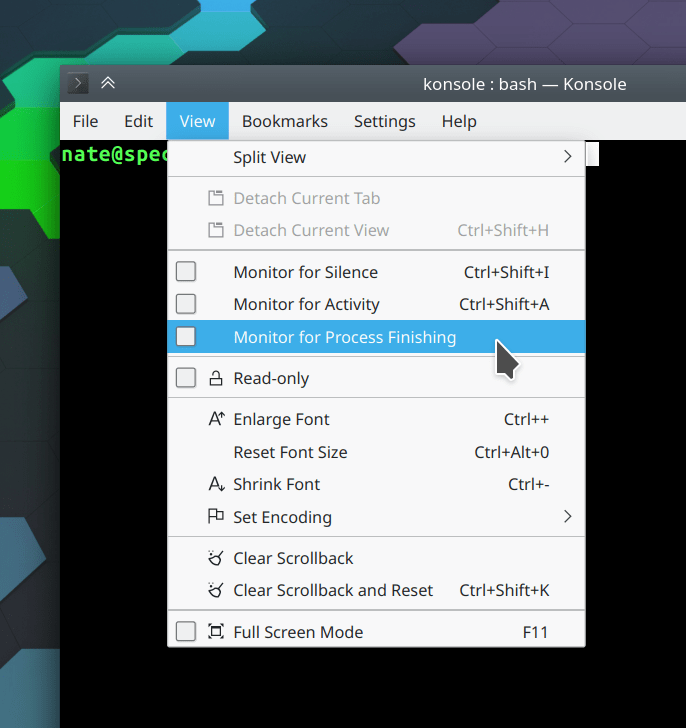Enable the Monitor for Silence checkbox
Image resolution: width=686 pixels, height=728 pixels.
coord(186,272)
